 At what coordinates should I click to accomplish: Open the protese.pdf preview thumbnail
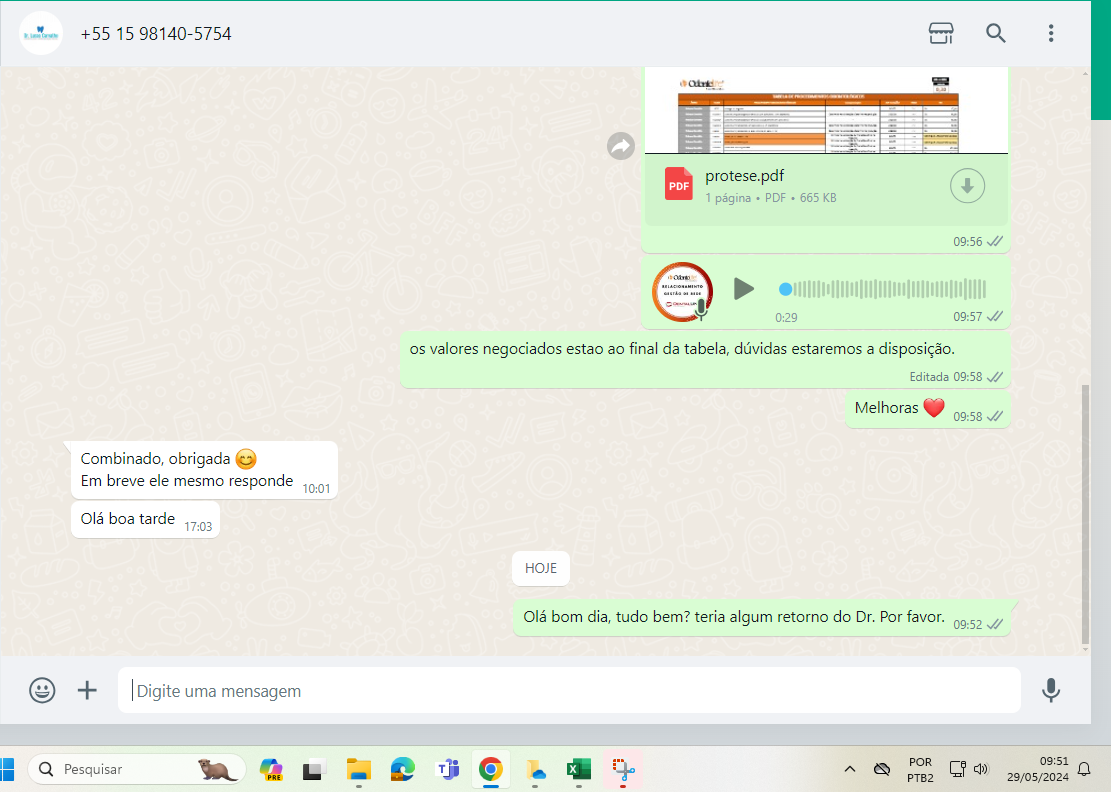tap(825, 112)
